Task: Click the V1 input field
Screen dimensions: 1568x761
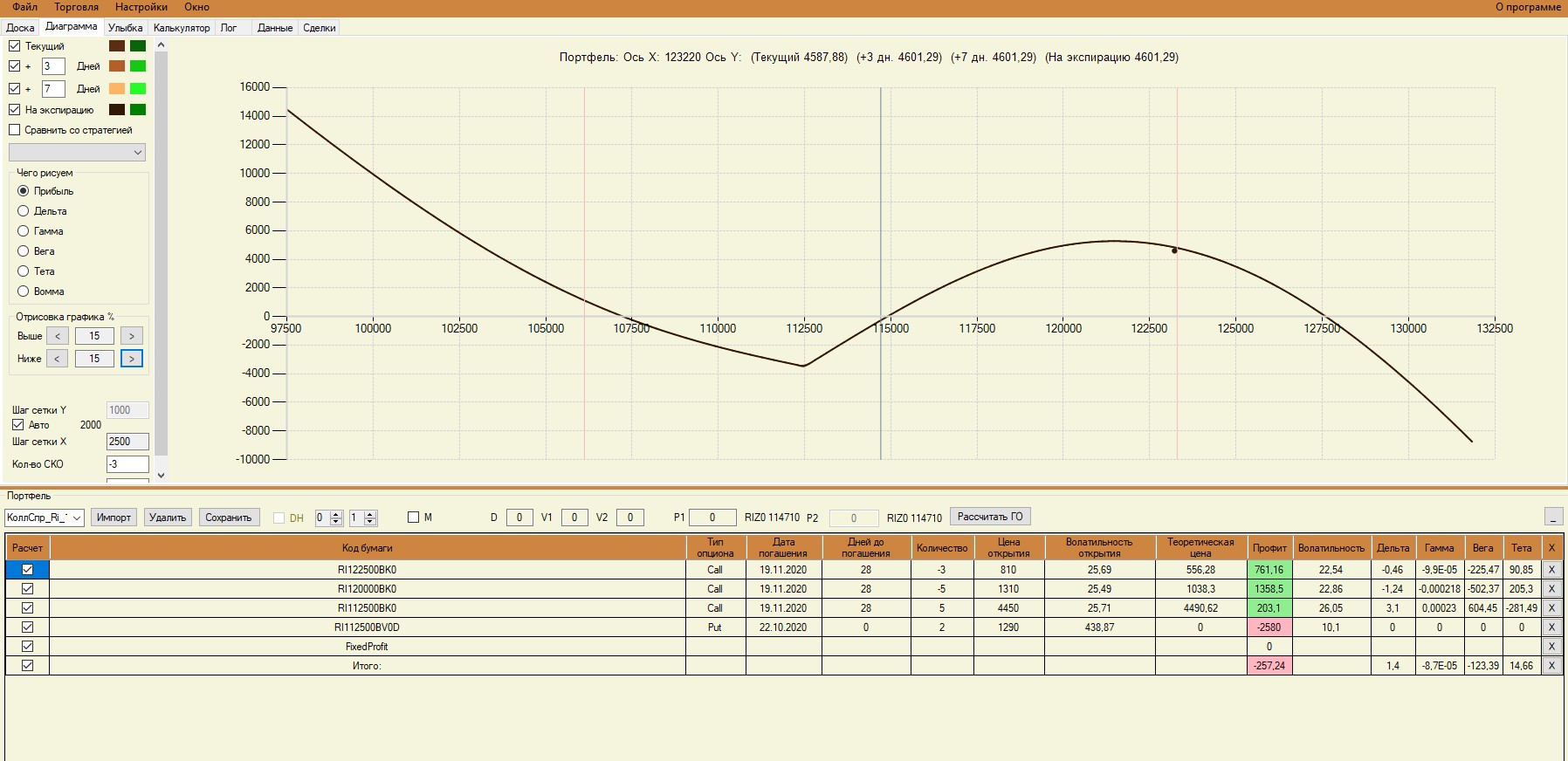Action: click(574, 518)
